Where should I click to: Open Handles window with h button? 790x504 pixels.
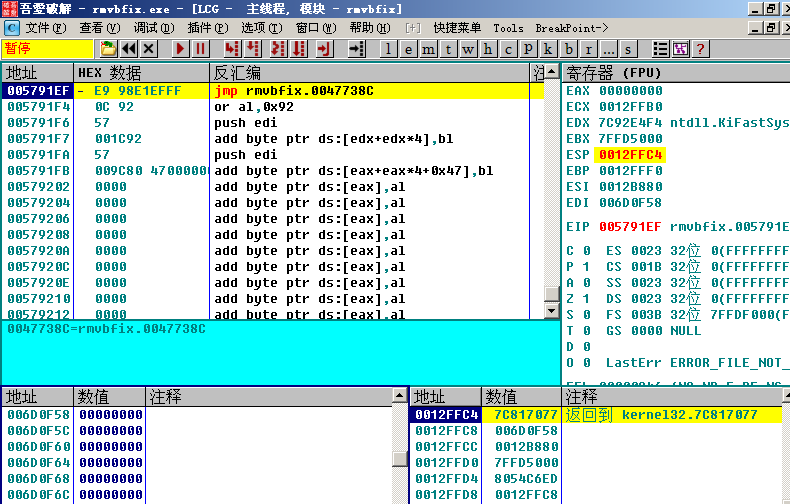(x=488, y=49)
